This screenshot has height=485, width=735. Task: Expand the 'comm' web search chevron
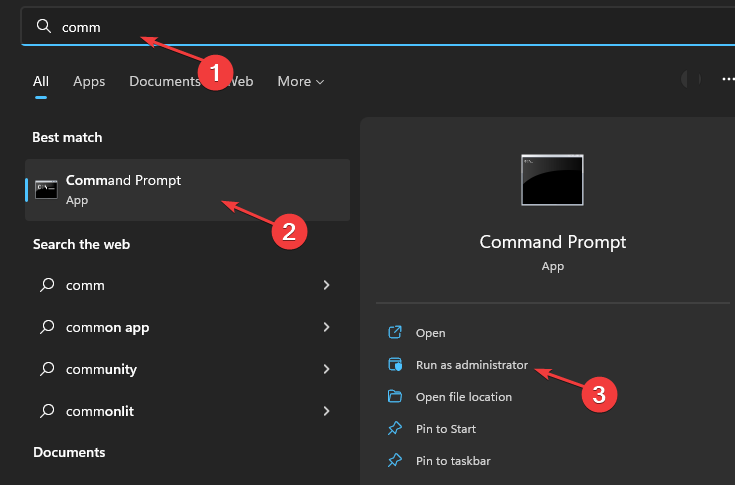pos(326,285)
